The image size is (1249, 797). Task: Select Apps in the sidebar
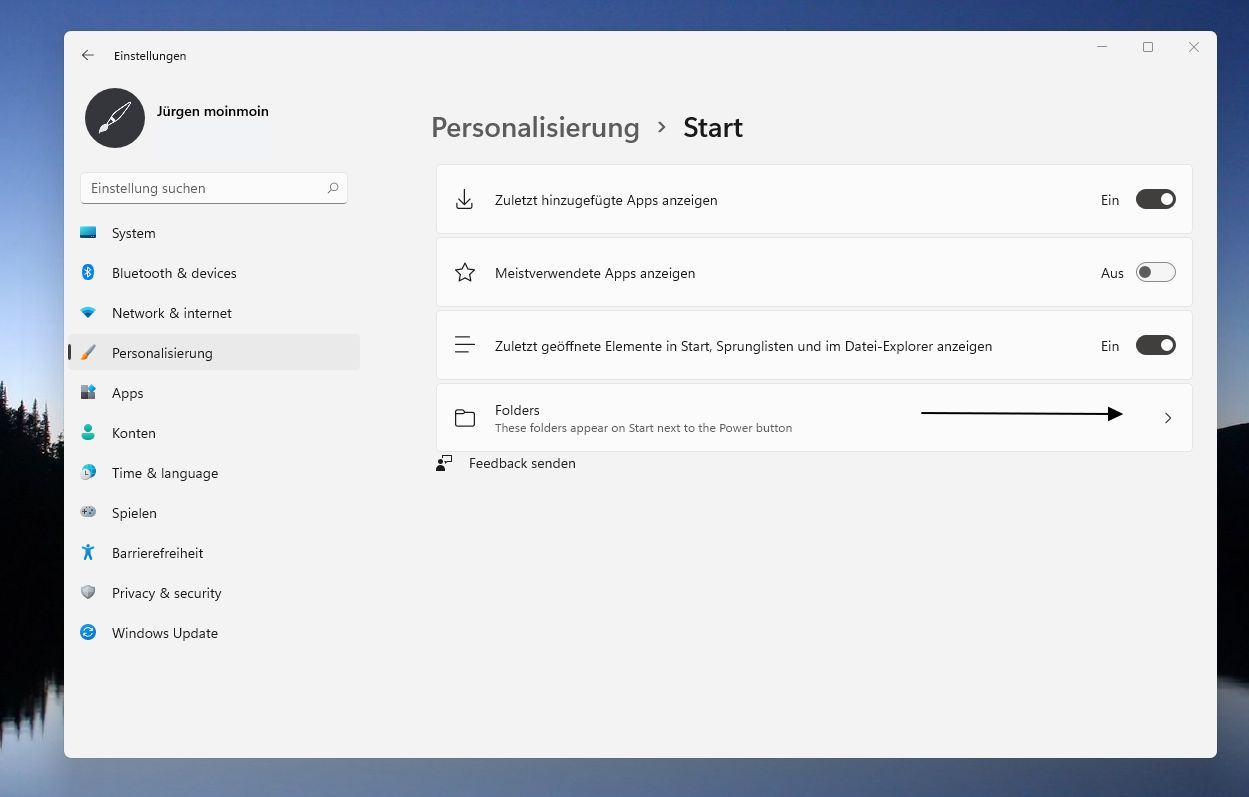click(x=128, y=393)
